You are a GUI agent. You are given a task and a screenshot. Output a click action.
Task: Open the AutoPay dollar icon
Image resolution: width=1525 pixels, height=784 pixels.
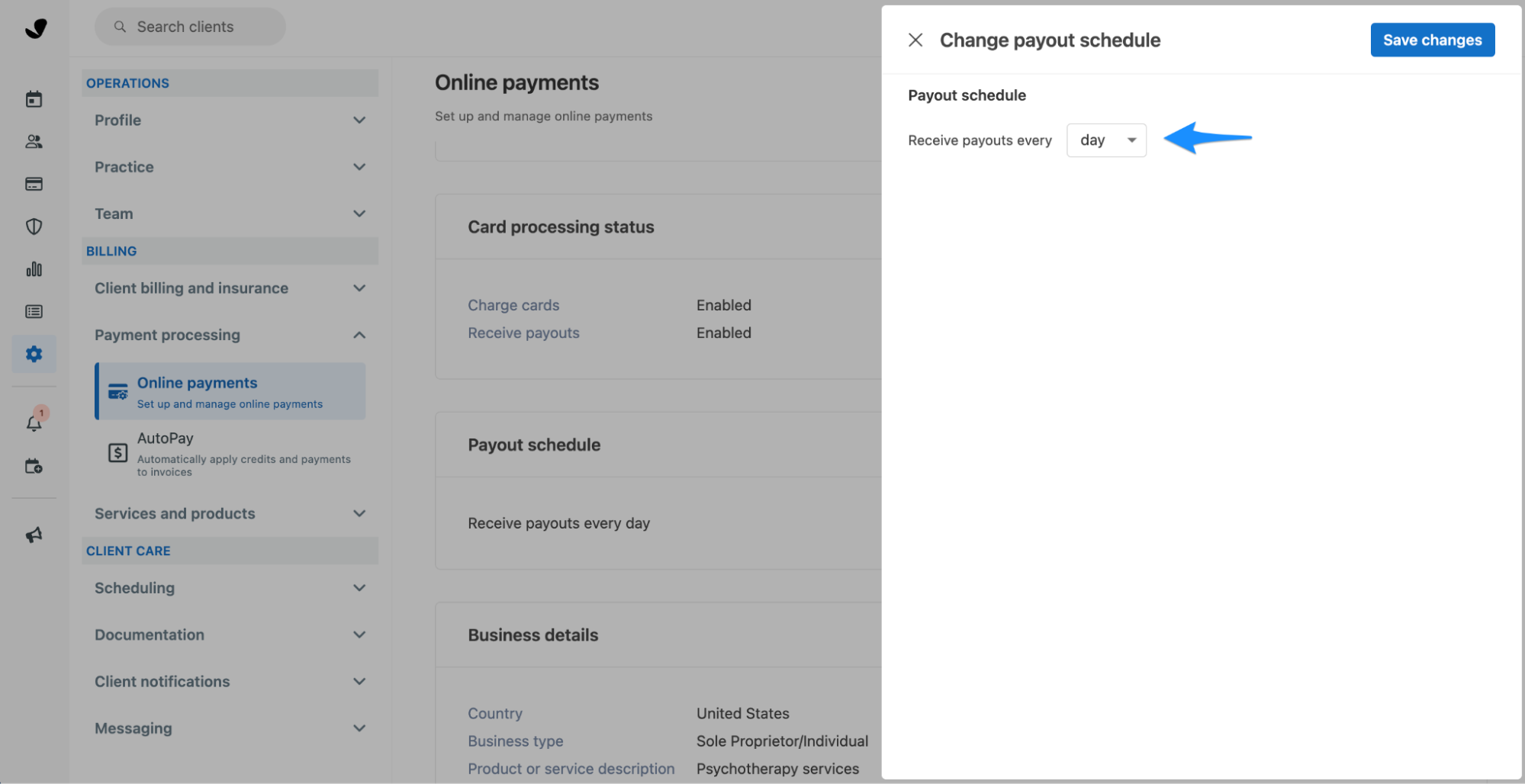coord(117,453)
